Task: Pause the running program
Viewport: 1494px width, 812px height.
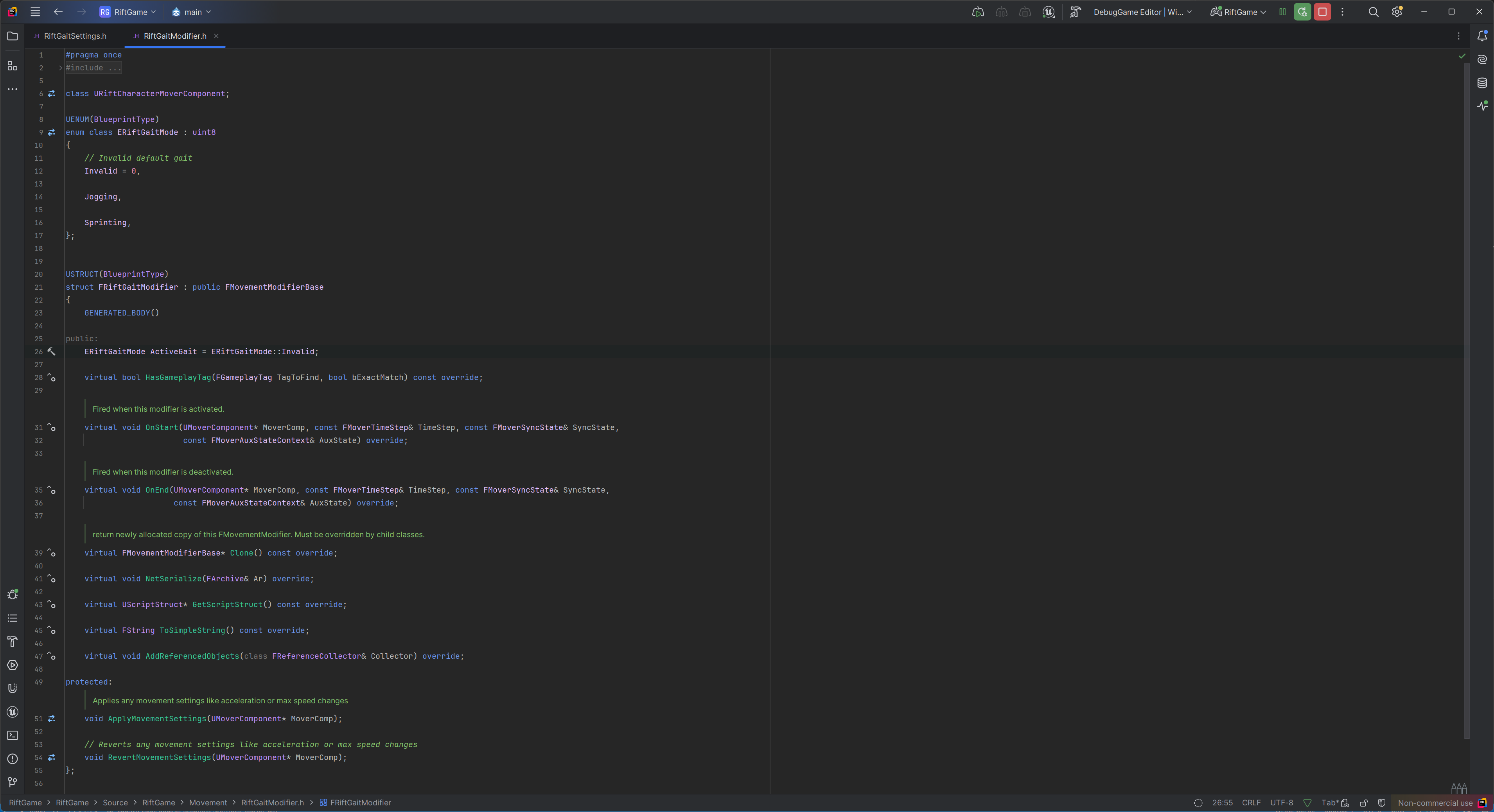Action: click(x=1282, y=12)
